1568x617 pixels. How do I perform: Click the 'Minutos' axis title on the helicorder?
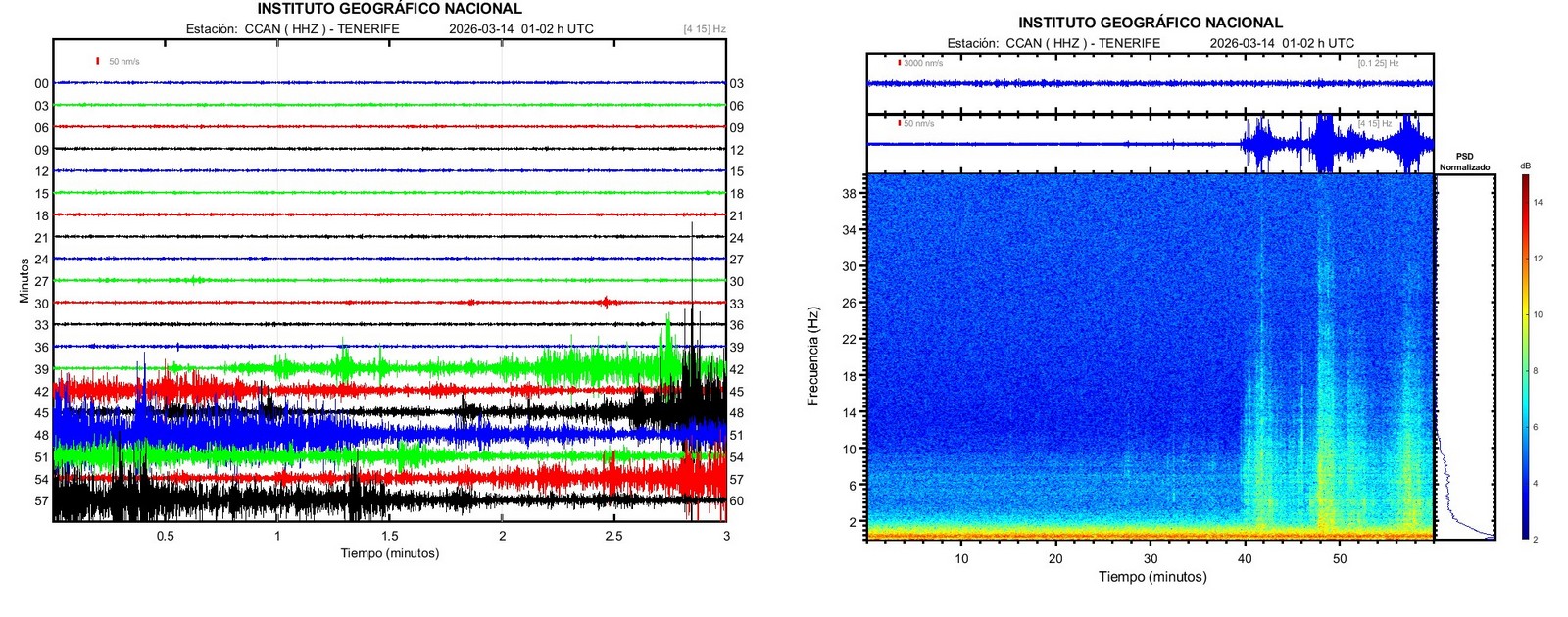(x=24, y=280)
